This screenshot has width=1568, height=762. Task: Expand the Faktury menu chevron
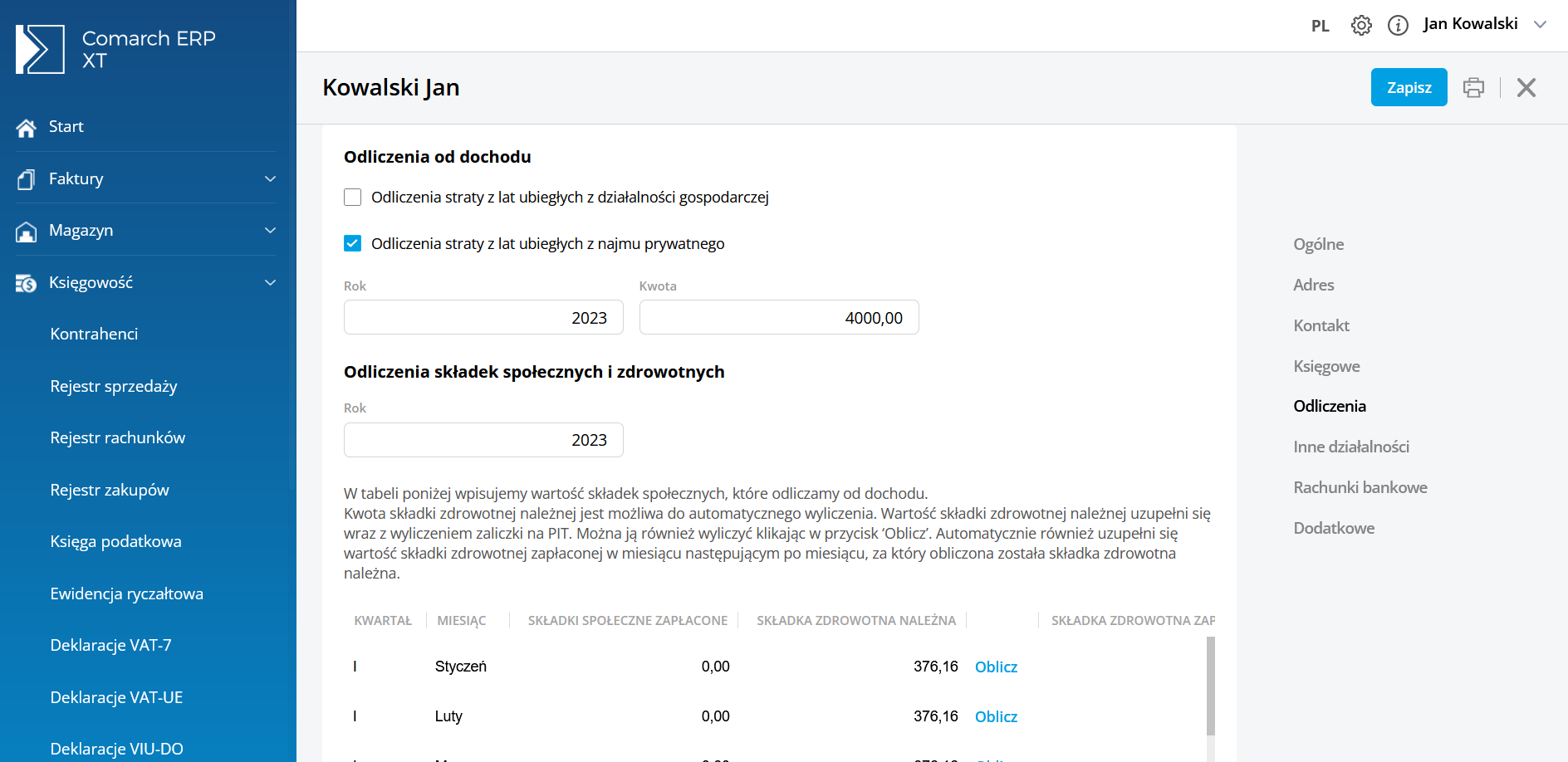coord(270,179)
